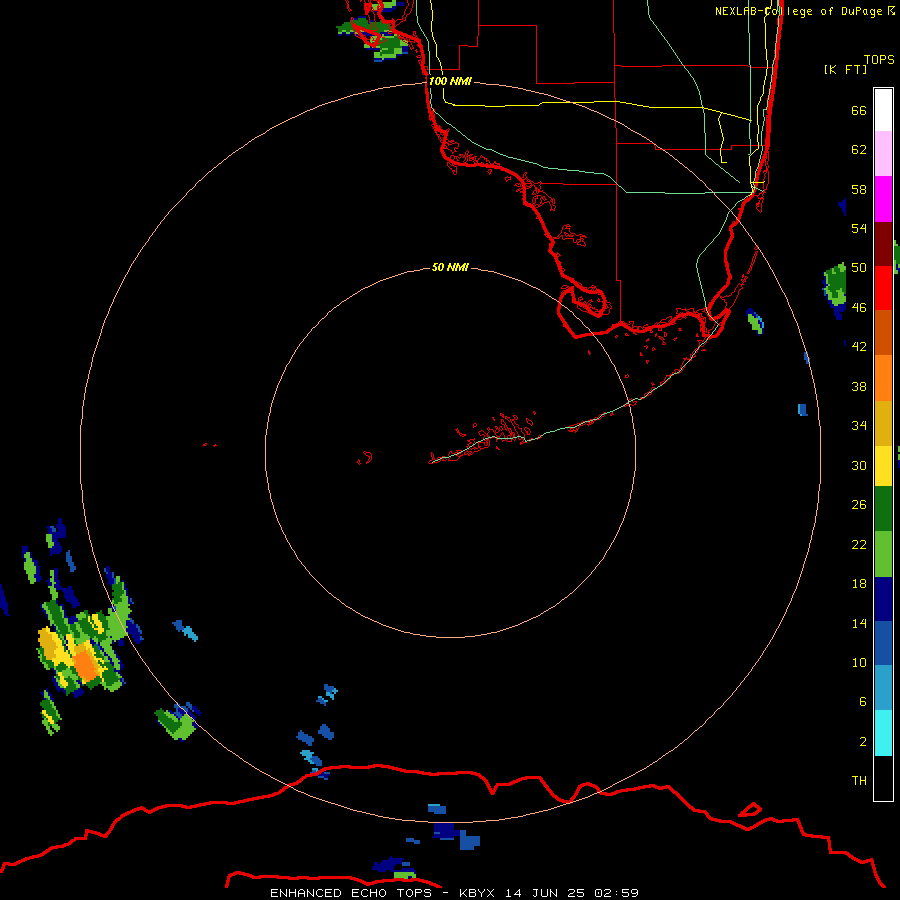Click the 46 legend value
This screenshot has height=900, width=900.
pos(859,308)
